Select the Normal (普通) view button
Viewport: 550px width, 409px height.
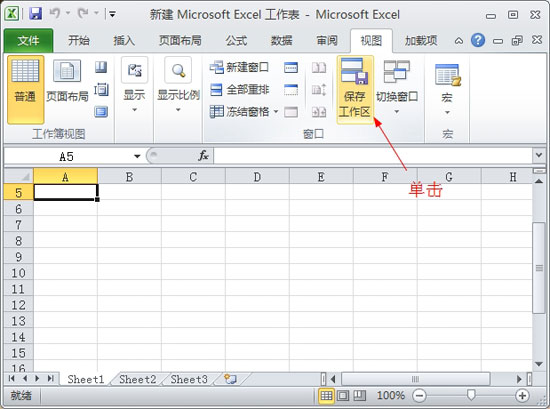tap(25, 89)
